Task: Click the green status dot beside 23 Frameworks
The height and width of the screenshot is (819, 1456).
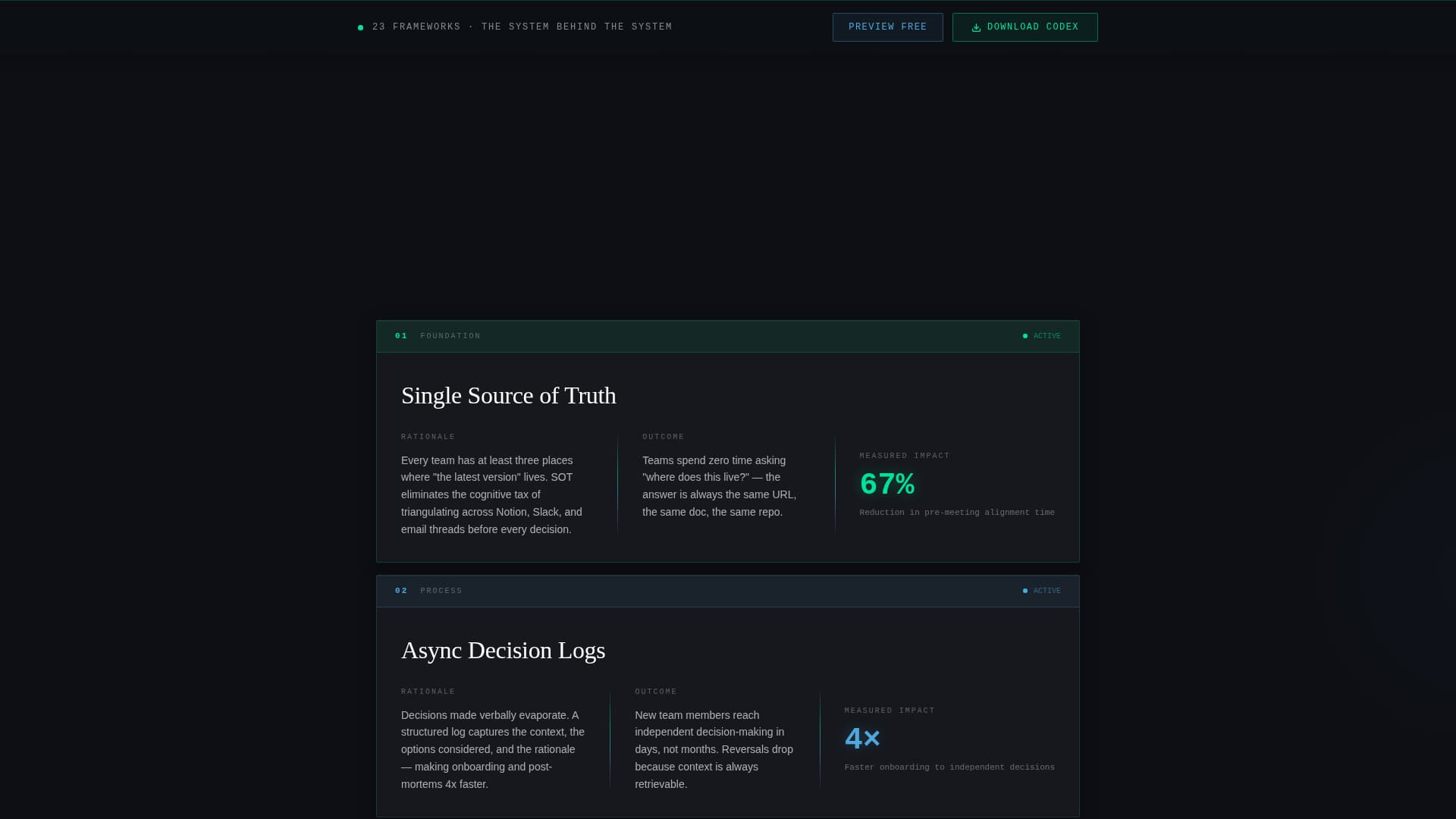Action: pyautogui.click(x=360, y=27)
